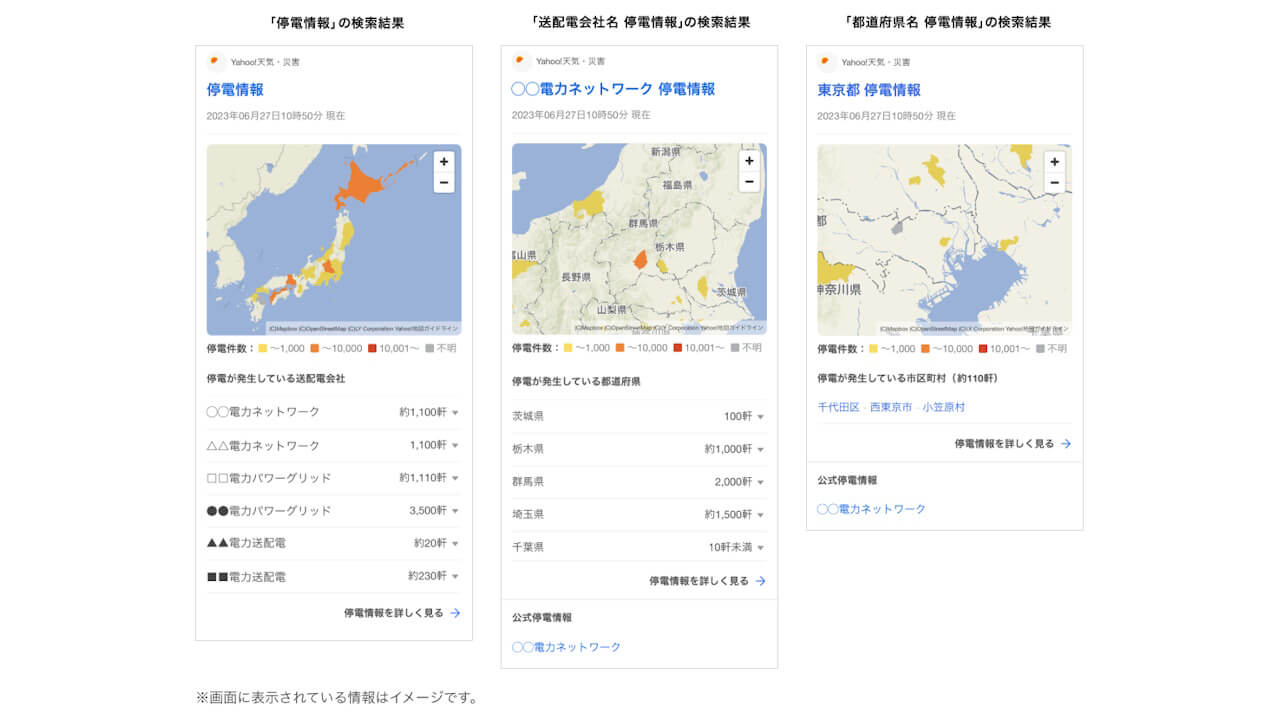Click Yahoo!天気・災害 logo in first card

(215, 61)
